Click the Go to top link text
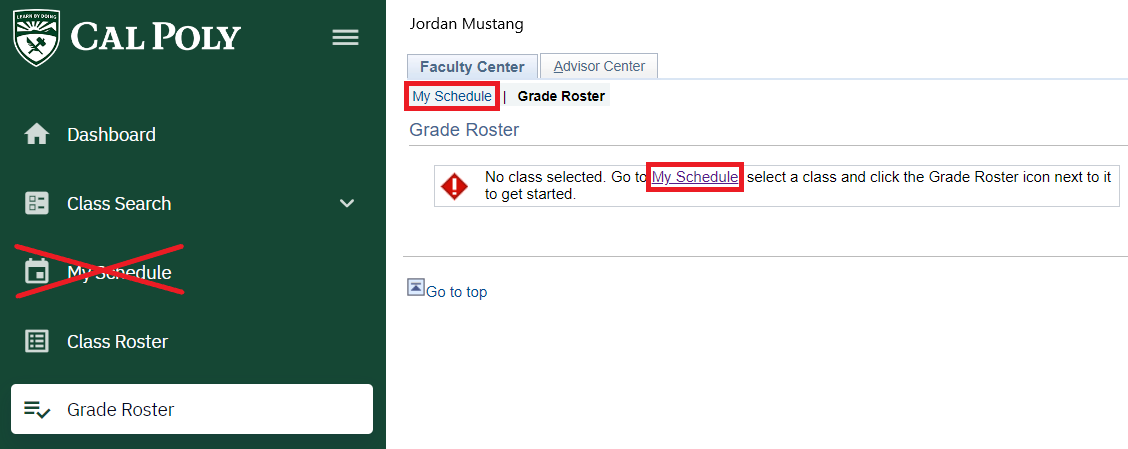1128x449 pixels. (x=457, y=292)
